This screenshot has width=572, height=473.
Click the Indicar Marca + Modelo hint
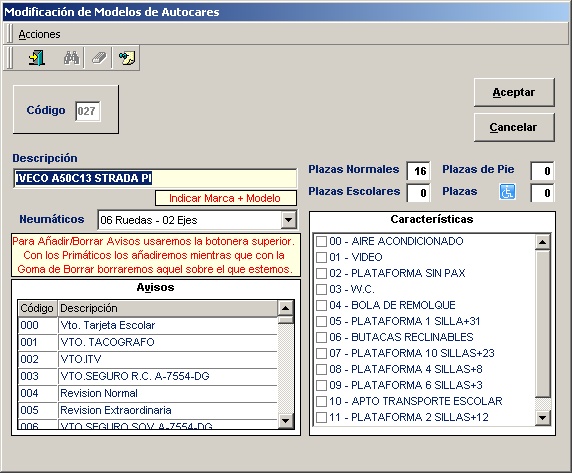225,198
